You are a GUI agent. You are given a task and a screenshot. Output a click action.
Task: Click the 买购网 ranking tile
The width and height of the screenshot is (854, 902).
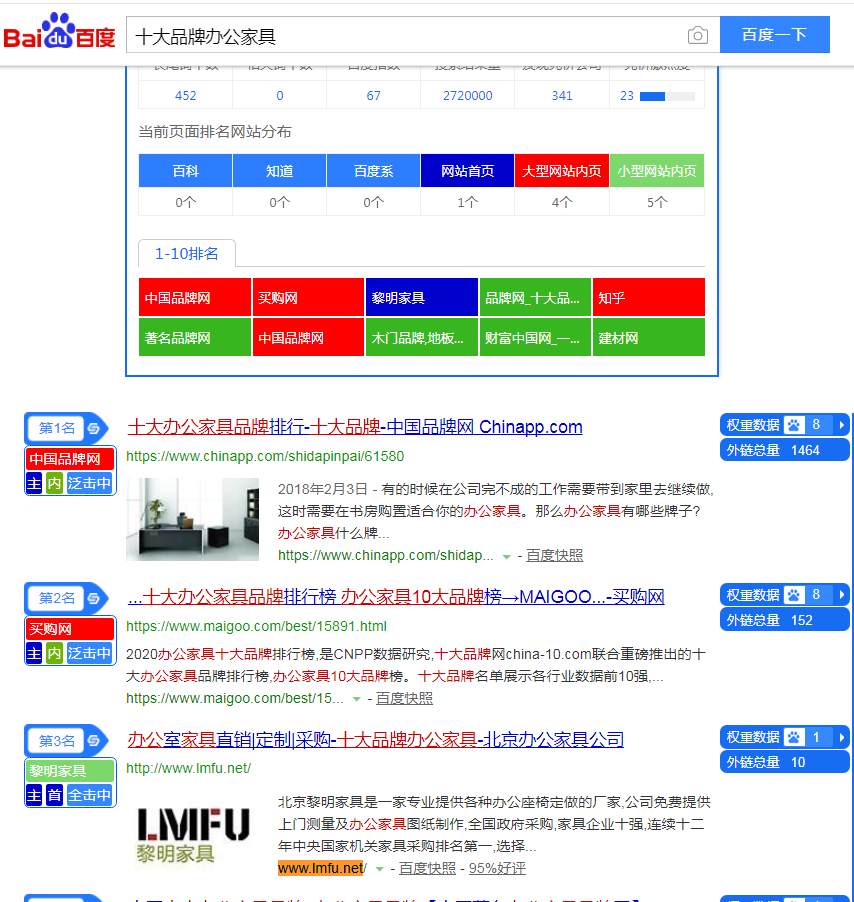[x=308, y=297]
